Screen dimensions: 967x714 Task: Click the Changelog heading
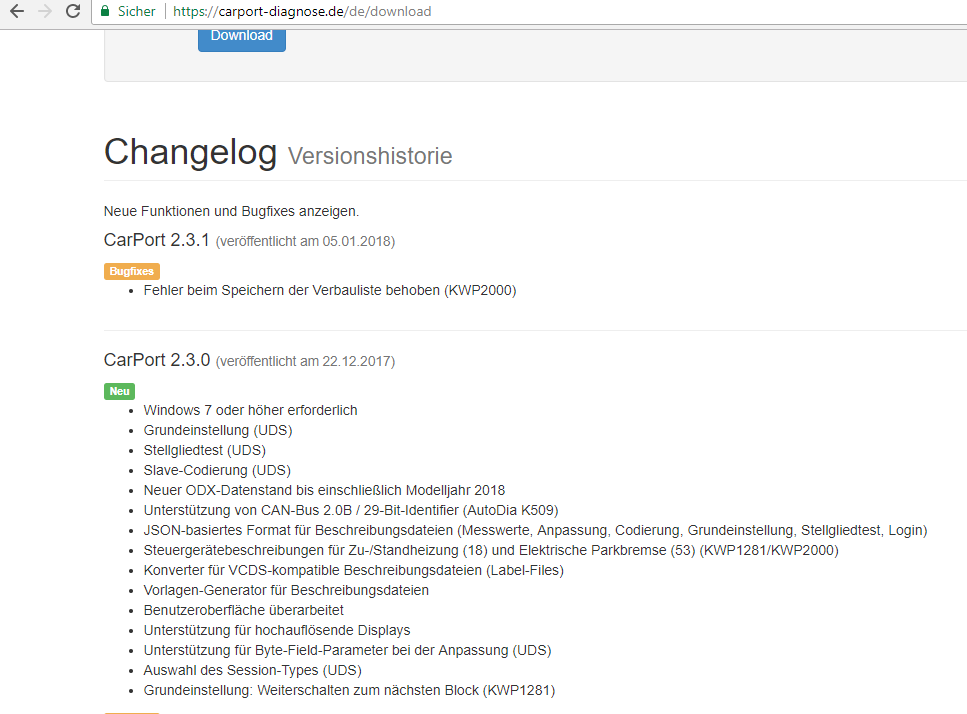coord(190,152)
